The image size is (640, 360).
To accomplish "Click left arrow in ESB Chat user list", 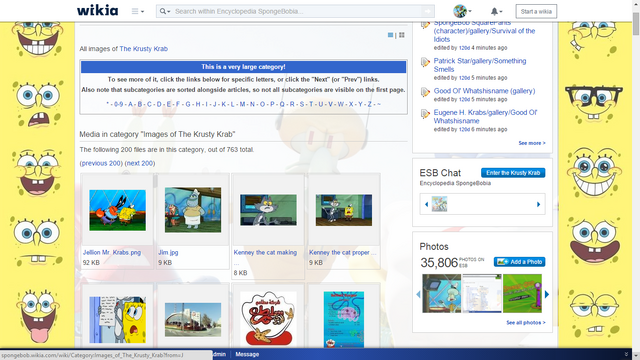I will (x=427, y=204).
